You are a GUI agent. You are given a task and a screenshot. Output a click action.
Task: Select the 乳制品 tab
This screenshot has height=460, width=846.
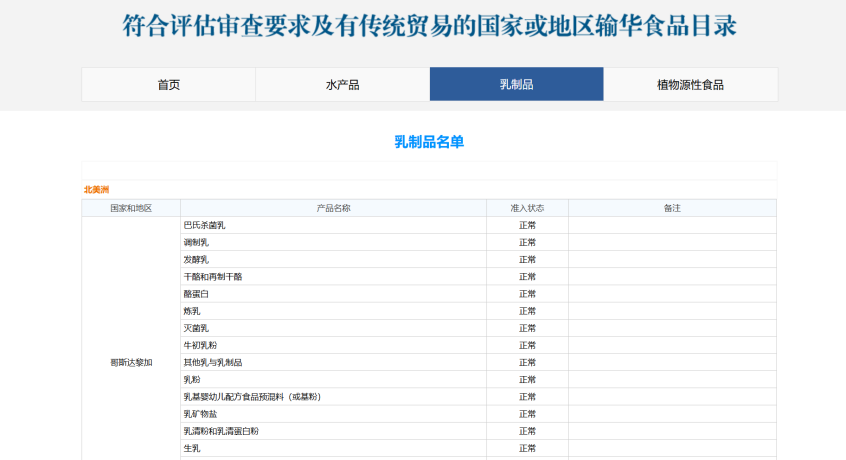point(516,85)
